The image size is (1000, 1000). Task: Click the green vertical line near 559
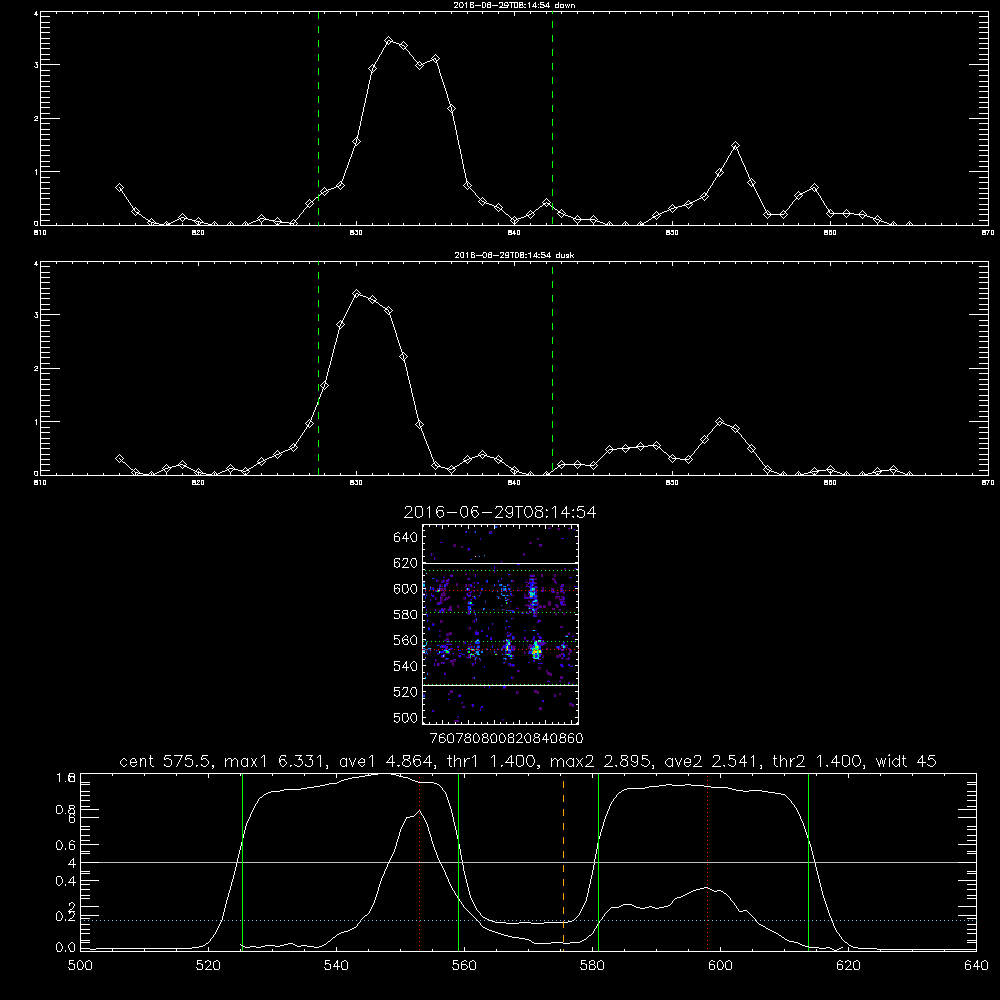click(459, 862)
